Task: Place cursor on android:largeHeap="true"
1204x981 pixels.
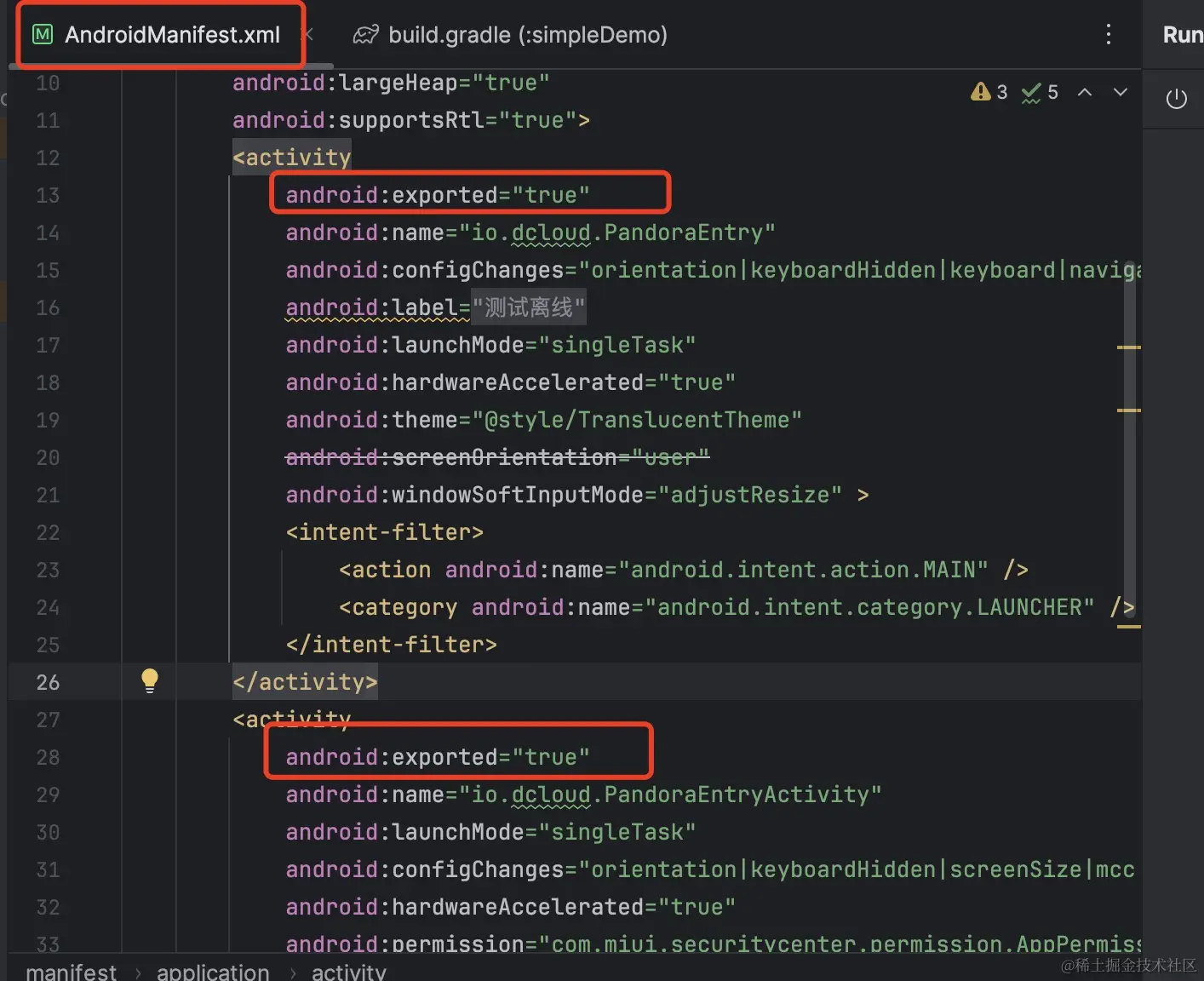Action: click(x=391, y=83)
